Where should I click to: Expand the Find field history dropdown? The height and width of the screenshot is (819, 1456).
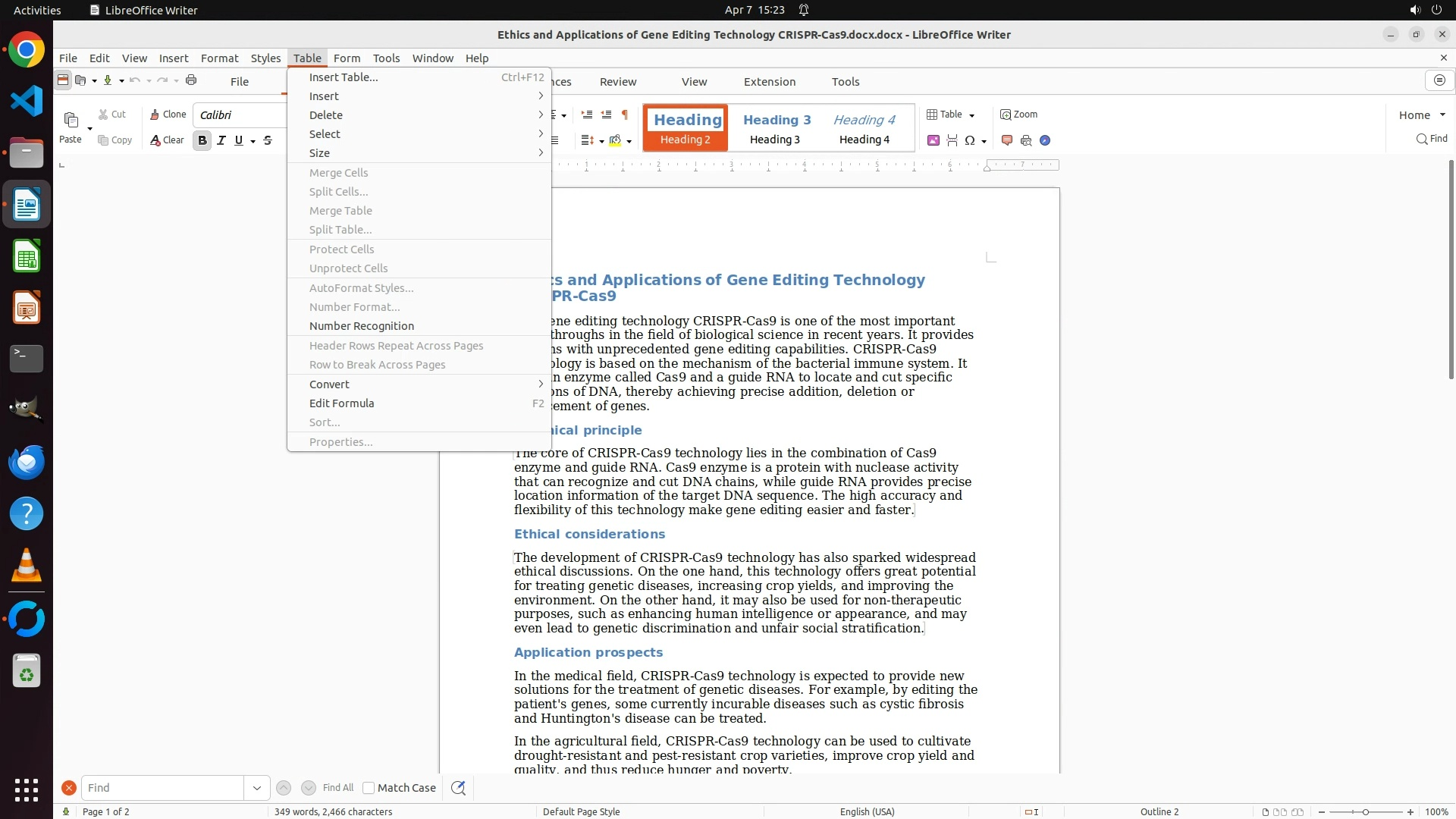click(256, 788)
